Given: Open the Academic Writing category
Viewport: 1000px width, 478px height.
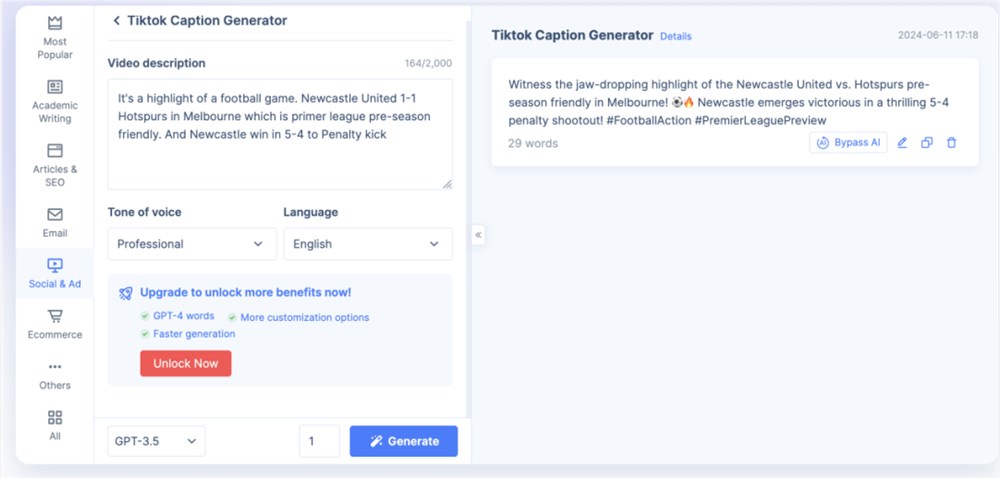Looking at the screenshot, I should (x=55, y=100).
